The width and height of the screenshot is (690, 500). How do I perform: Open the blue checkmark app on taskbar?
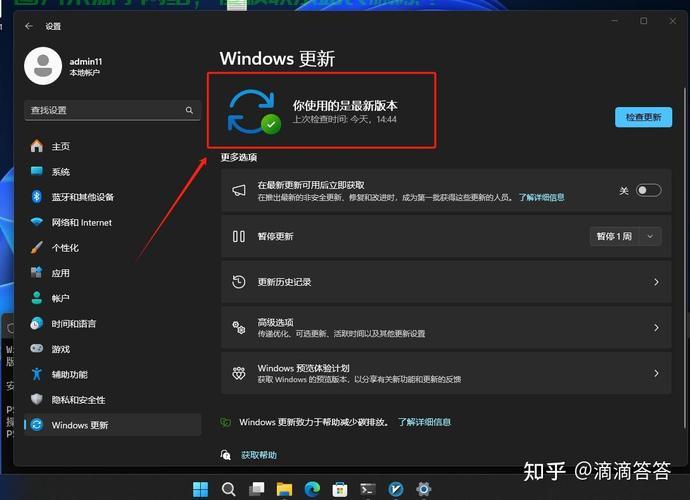(396, 489)
